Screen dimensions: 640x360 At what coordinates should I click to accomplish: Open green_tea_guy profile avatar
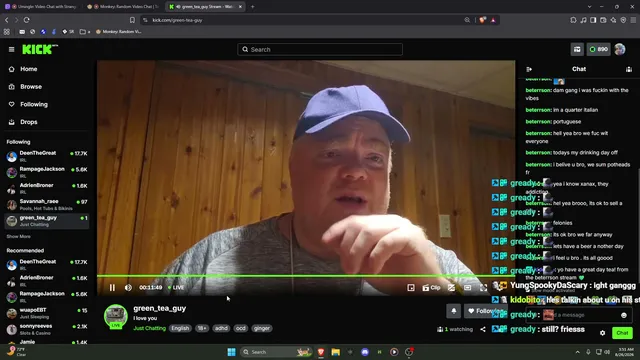(116, 316)
